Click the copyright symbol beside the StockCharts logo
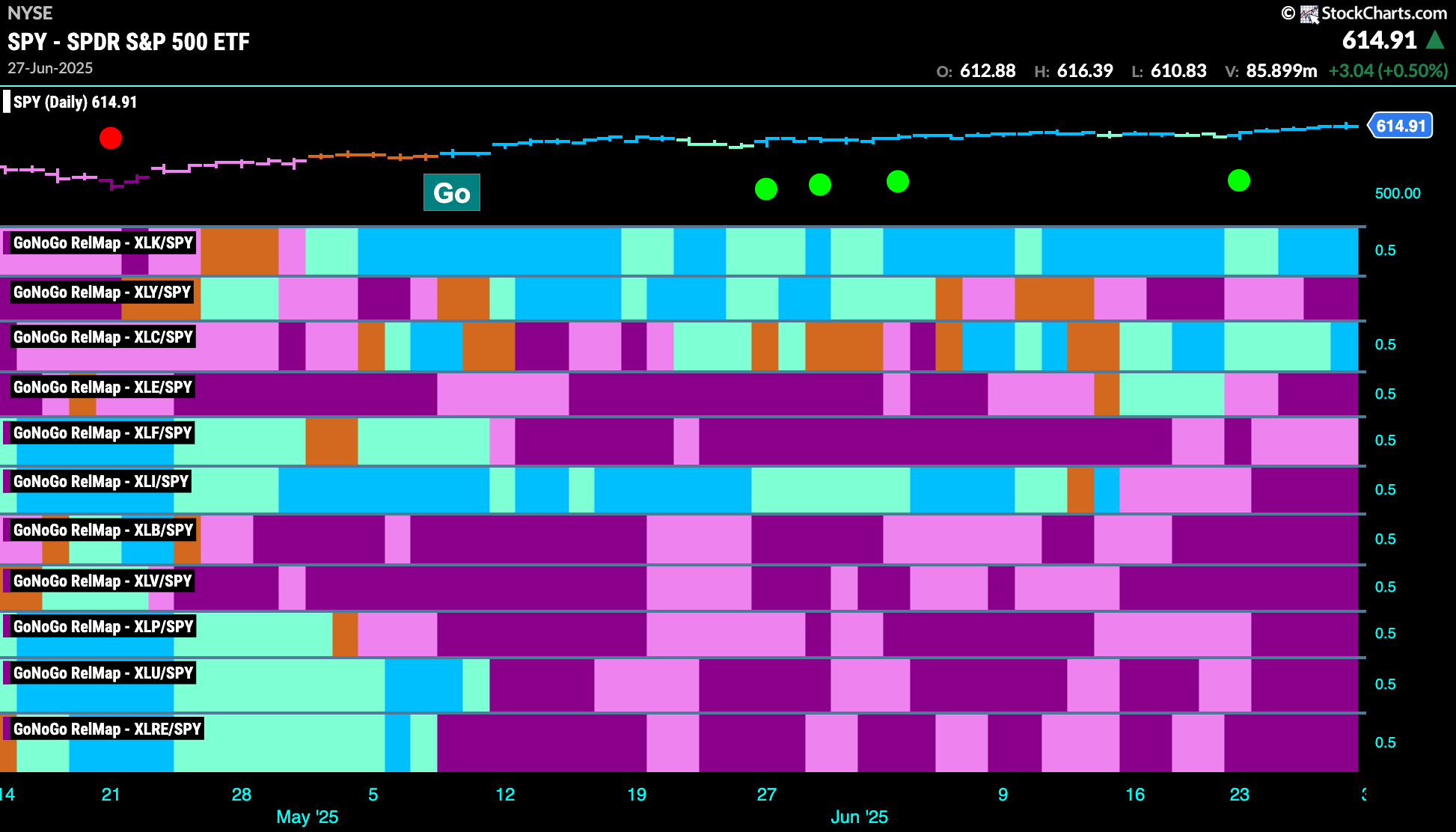Screen dimensions: 1456x832 (x=1288, y=13)
